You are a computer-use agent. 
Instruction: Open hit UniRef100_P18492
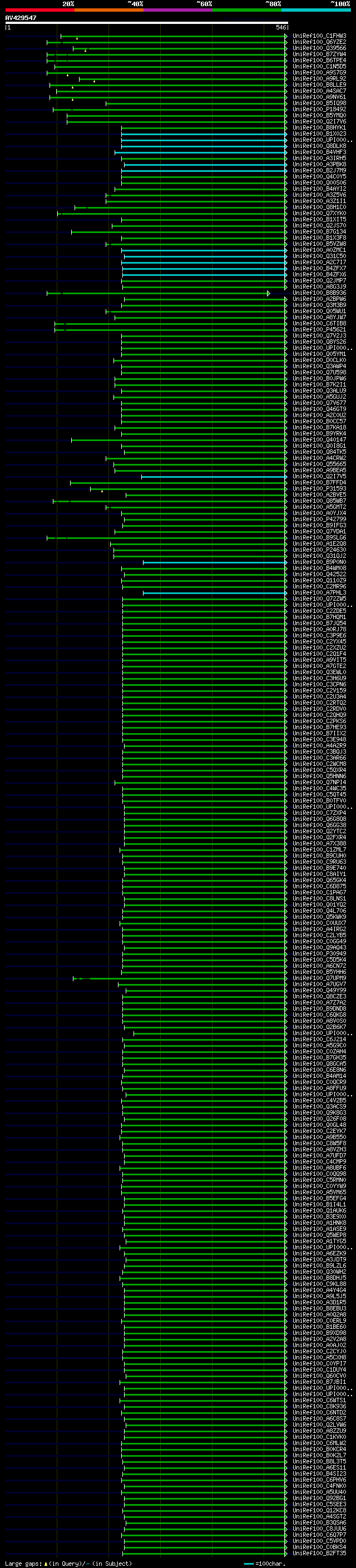click(319, 109)
